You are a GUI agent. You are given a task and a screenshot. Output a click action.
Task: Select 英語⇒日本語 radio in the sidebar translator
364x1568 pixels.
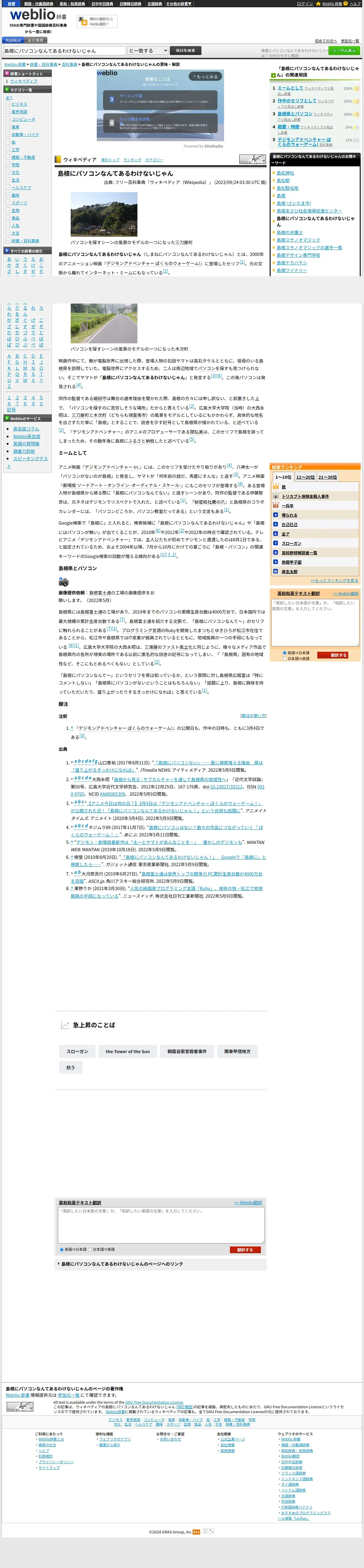(285, 653)
